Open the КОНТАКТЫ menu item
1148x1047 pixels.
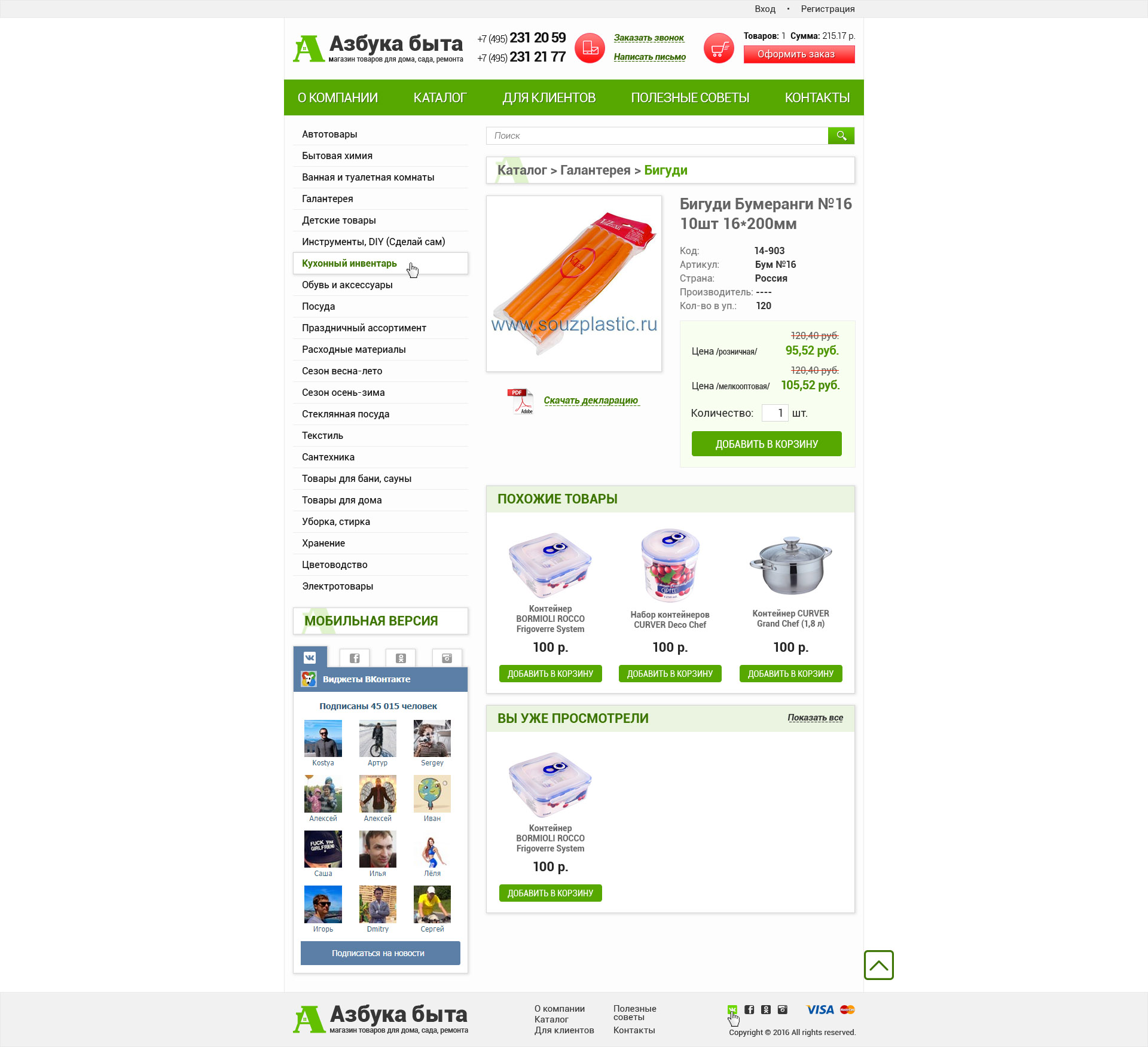[x=817, y=97]
